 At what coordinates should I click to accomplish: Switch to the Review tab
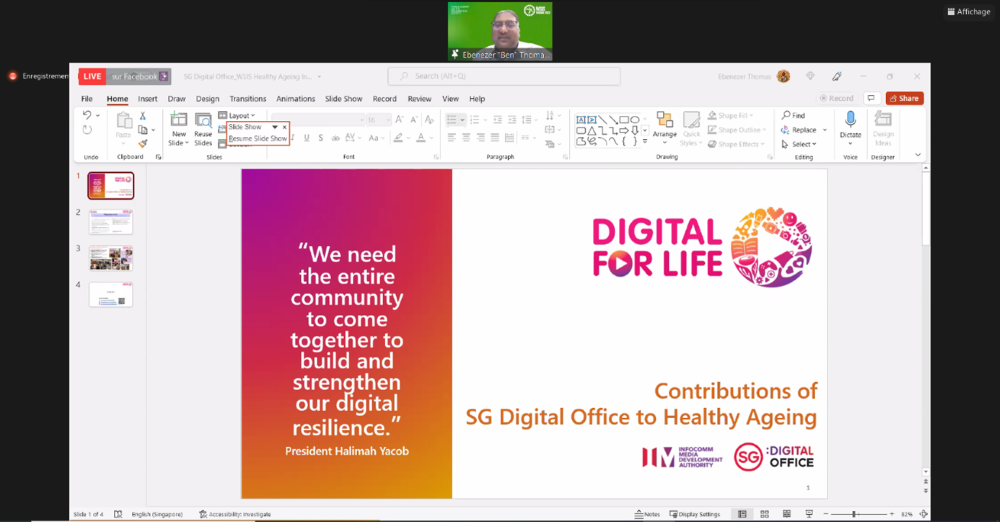(x=419, y=99)
